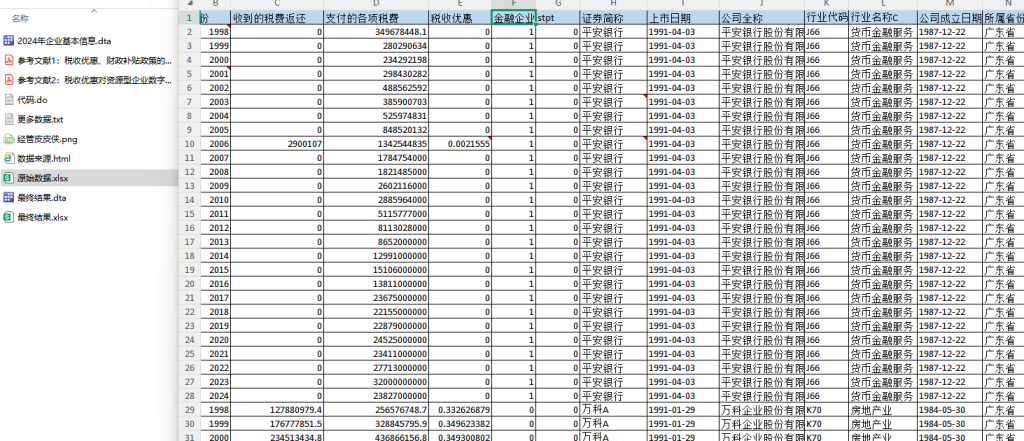Screen dimensions: 1024x441
Task: Click header cell 所属省份
Action: click(1003, 18)
